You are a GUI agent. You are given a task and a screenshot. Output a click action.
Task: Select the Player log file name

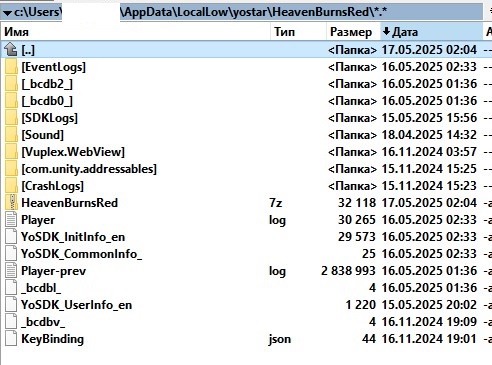pyautogui.click(x=38, y=220)
